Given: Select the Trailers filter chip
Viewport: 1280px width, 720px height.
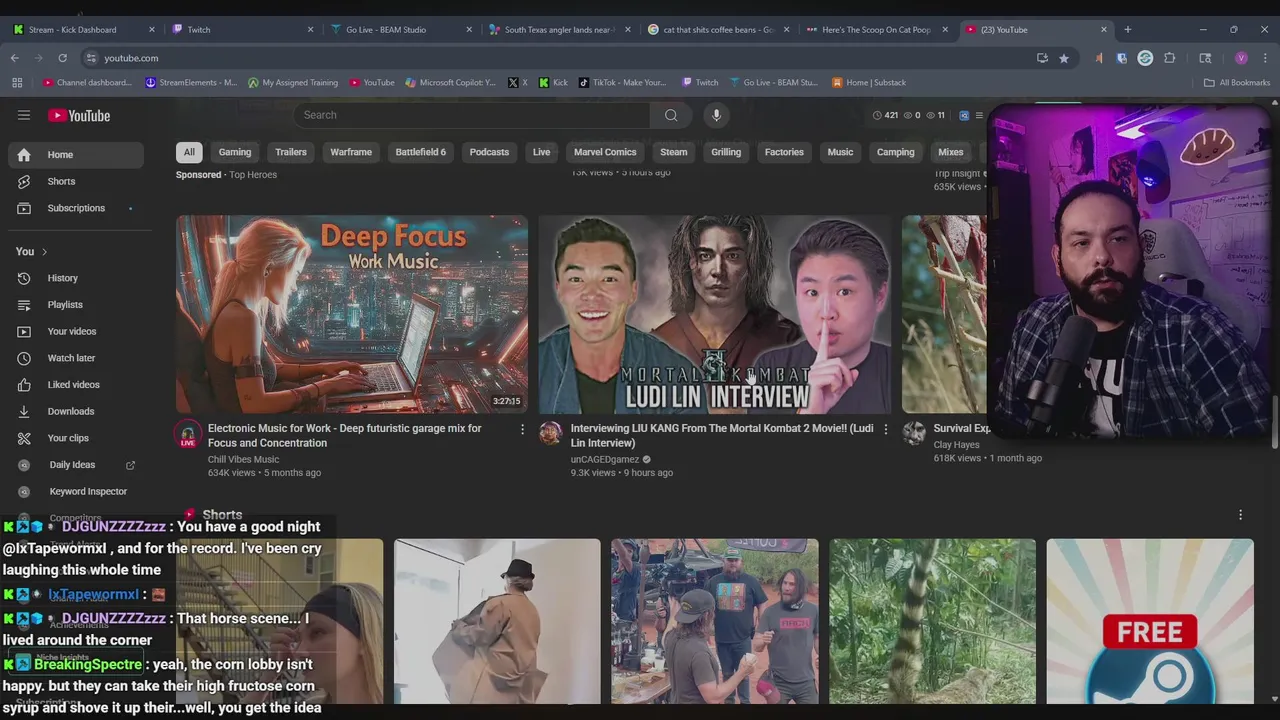Looking at the screenshot, I should pyautogui.click(x=291, y=152).
